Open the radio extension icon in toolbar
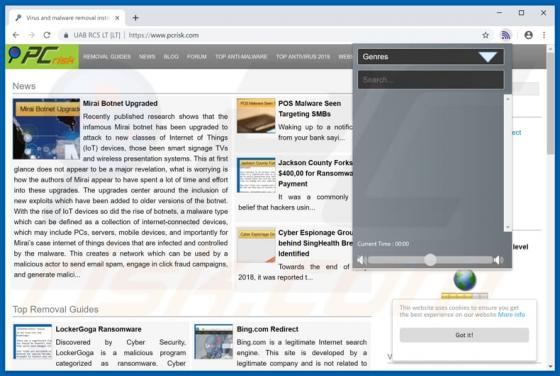The image size is (560, 376). tap(506, 35)
